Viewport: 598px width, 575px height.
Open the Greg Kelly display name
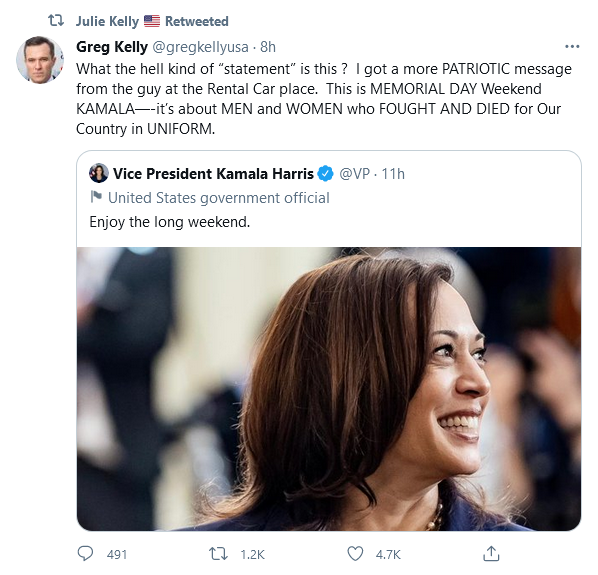(112, 47)
